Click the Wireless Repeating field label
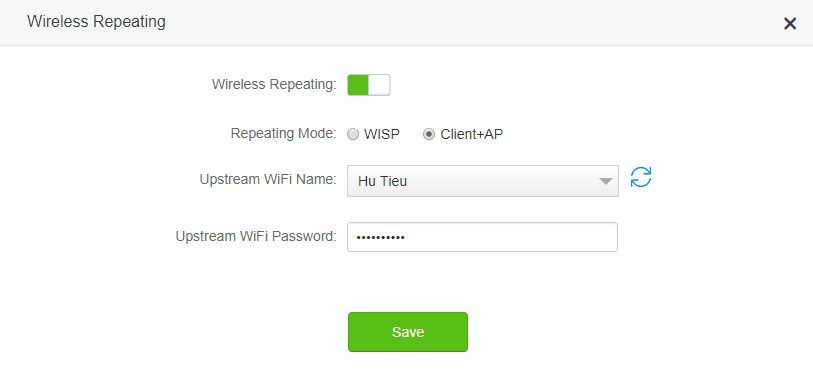This screenshot has height=378, width=813. click(274, 85)
